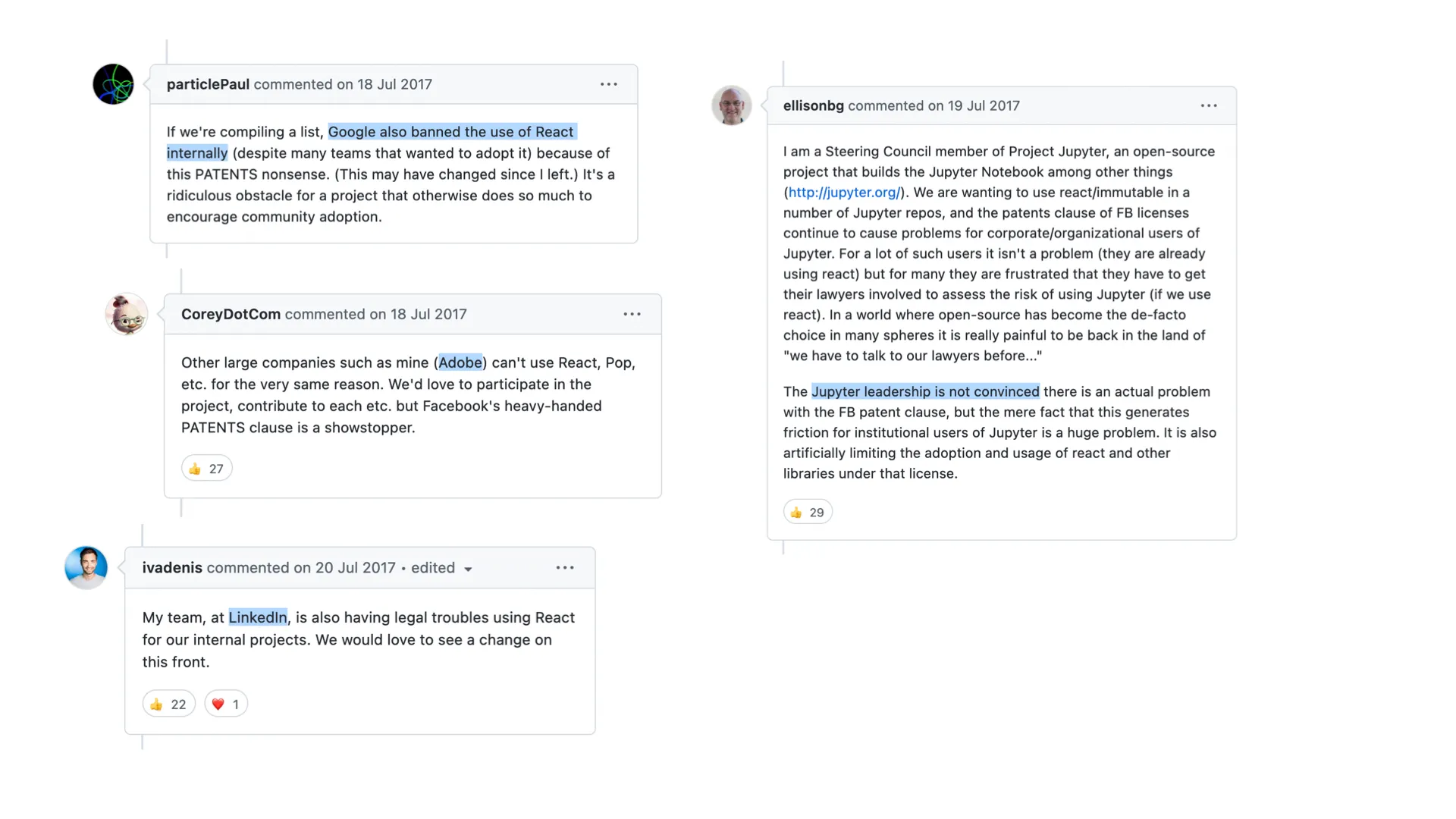
Task: Open the jupyter.org link
Action: 844,193
